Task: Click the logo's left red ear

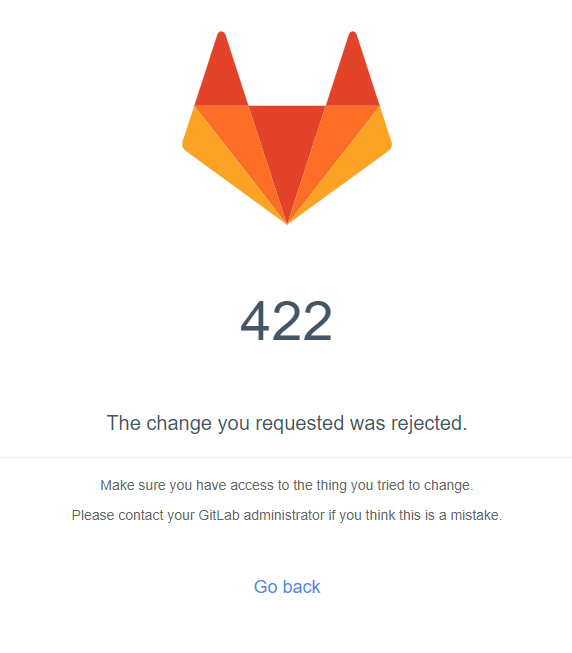Action: (x=221, y=73)
